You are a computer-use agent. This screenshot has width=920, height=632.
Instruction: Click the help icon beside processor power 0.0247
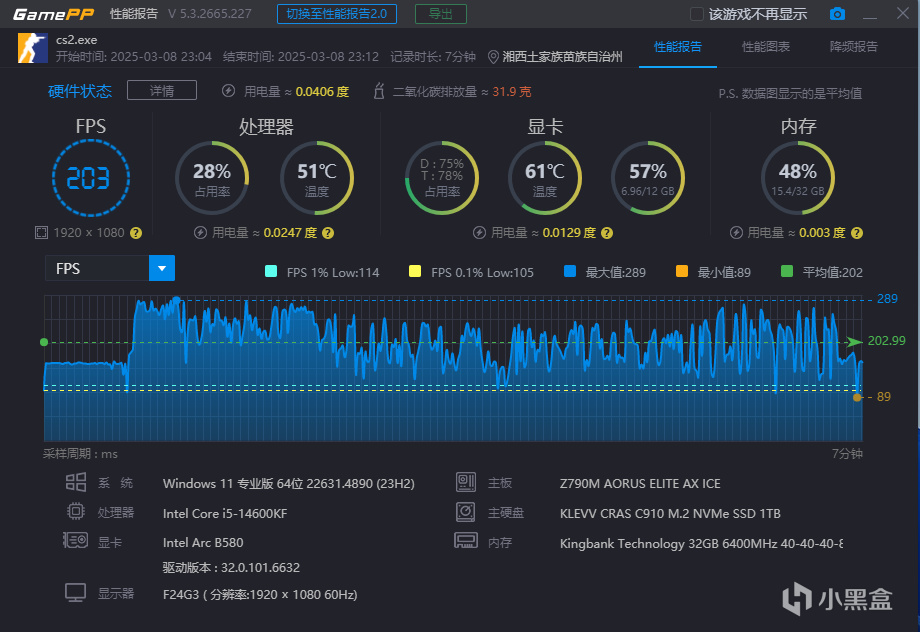click(x=328, y=233)
